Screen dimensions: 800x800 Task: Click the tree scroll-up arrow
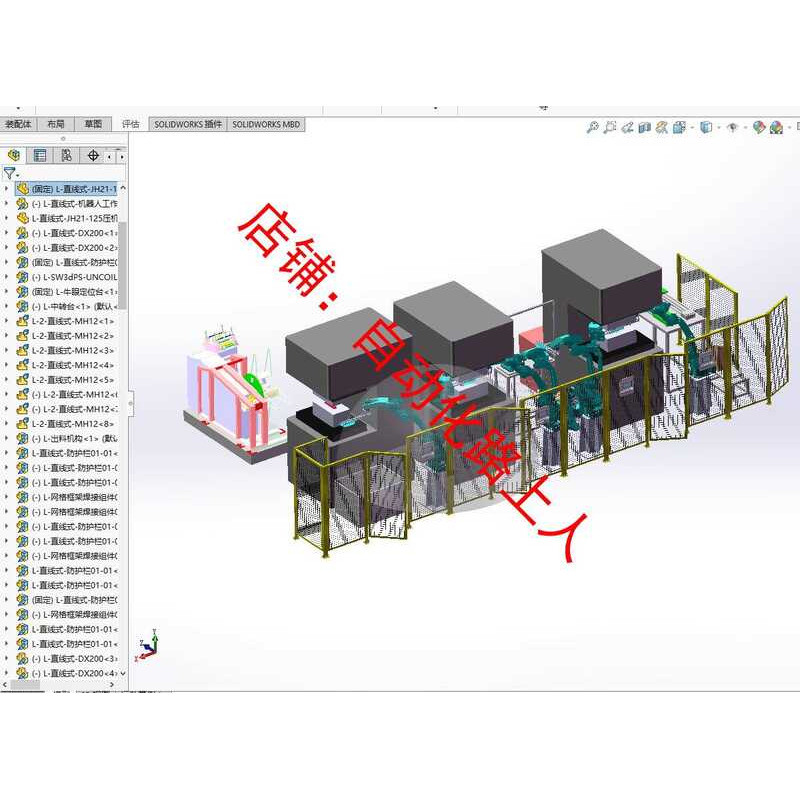pos(122,188)
